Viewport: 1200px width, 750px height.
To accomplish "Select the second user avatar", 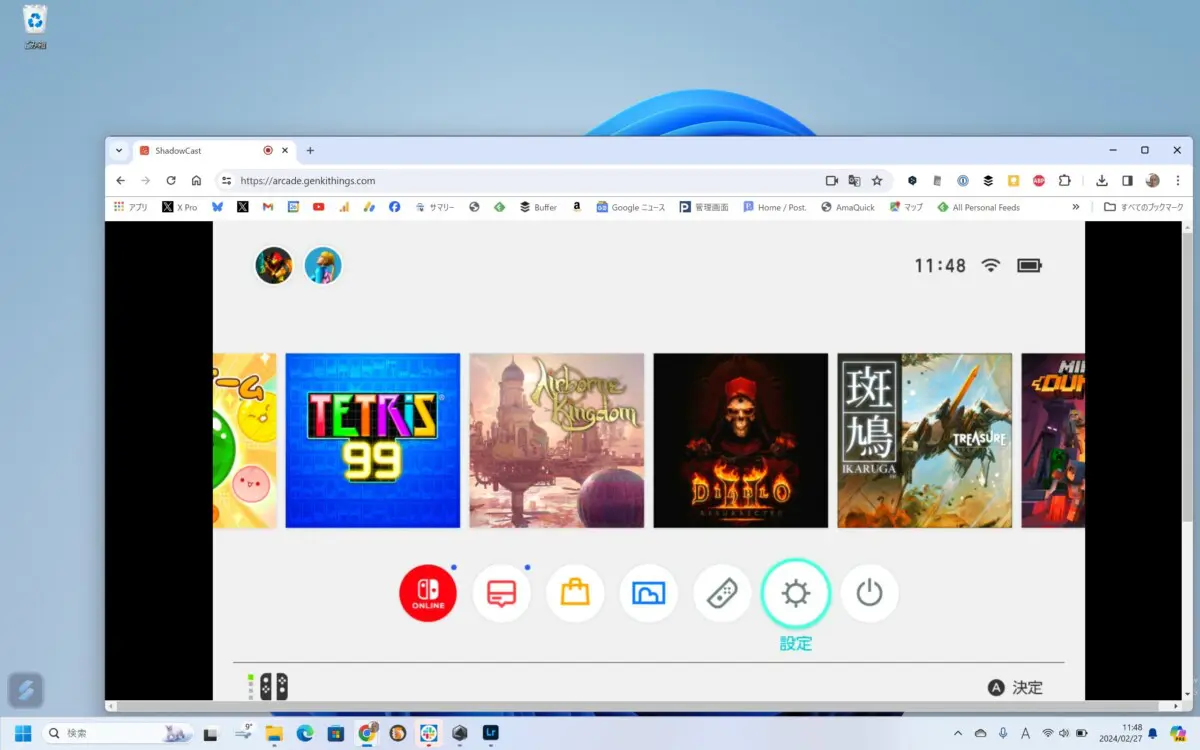I will tap(323, 265).
